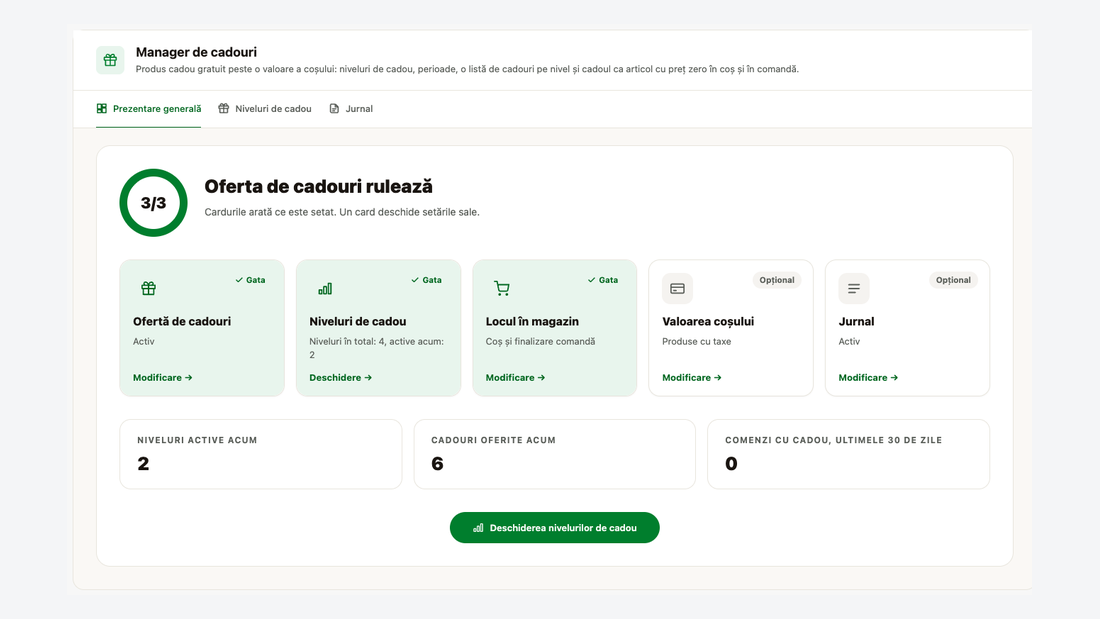Click the Comenzi cu cadou stat card
This screenshot has height=619, width=1100.
849,454
